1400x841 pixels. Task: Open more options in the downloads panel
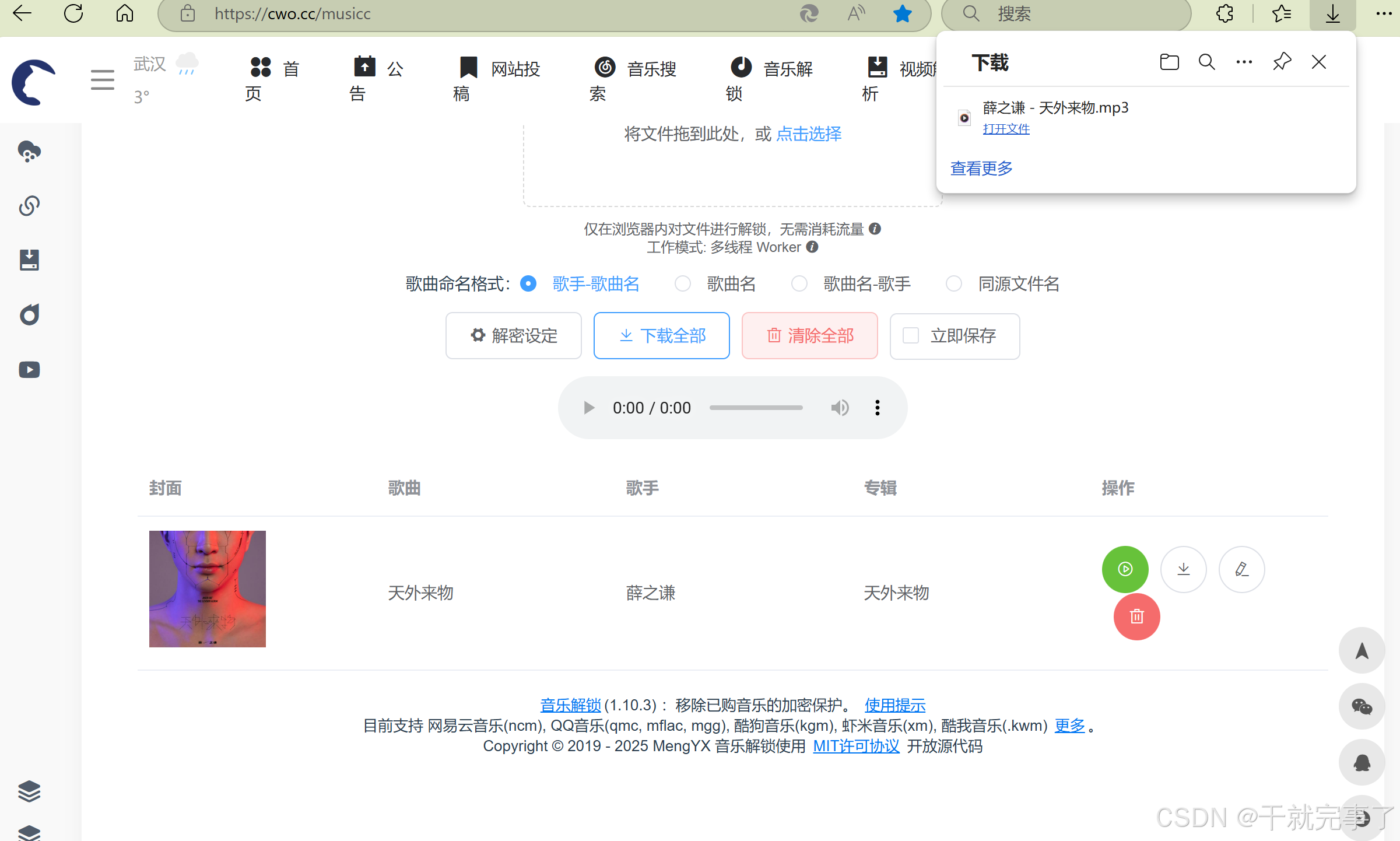1244,62
